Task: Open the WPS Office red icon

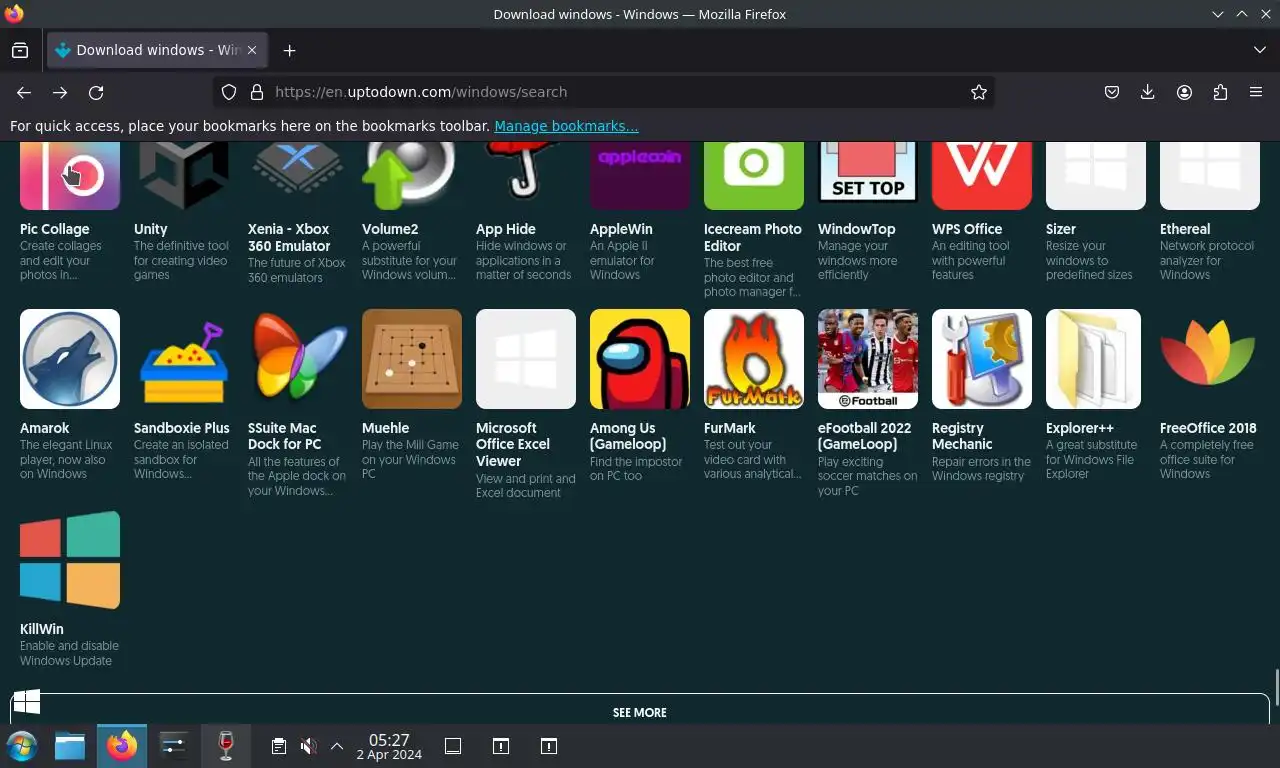Action: click(982, 176)
